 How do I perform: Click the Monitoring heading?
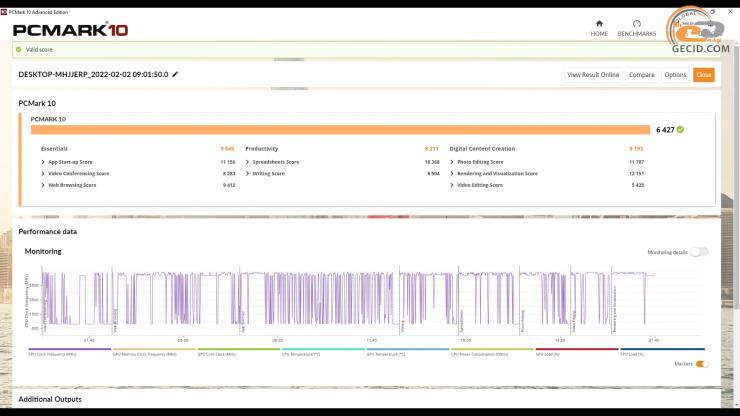point(43,251)
